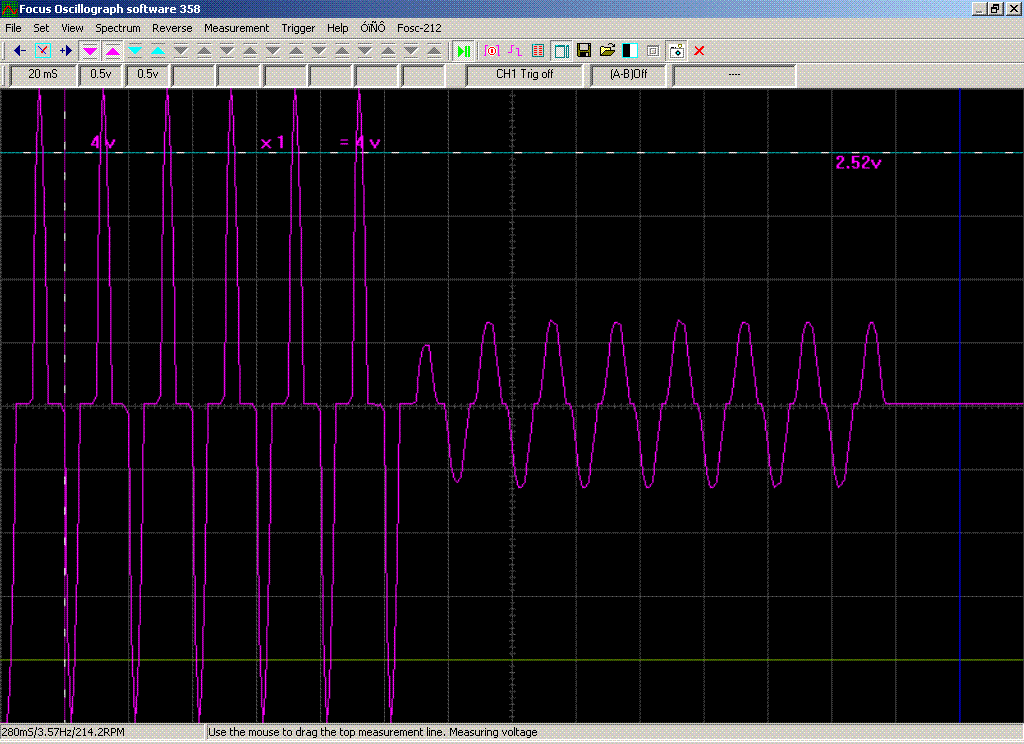
Task: Click the magenta up-triangle channel icon
Action: (112, 50)
